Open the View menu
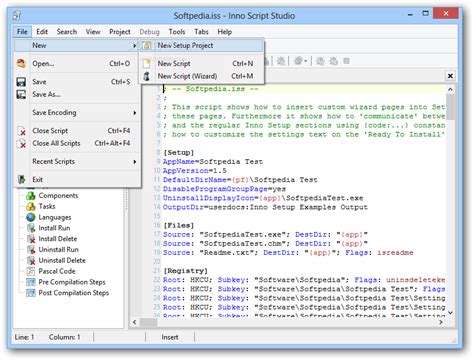This screenshot has height=360, width=474. 93,32
